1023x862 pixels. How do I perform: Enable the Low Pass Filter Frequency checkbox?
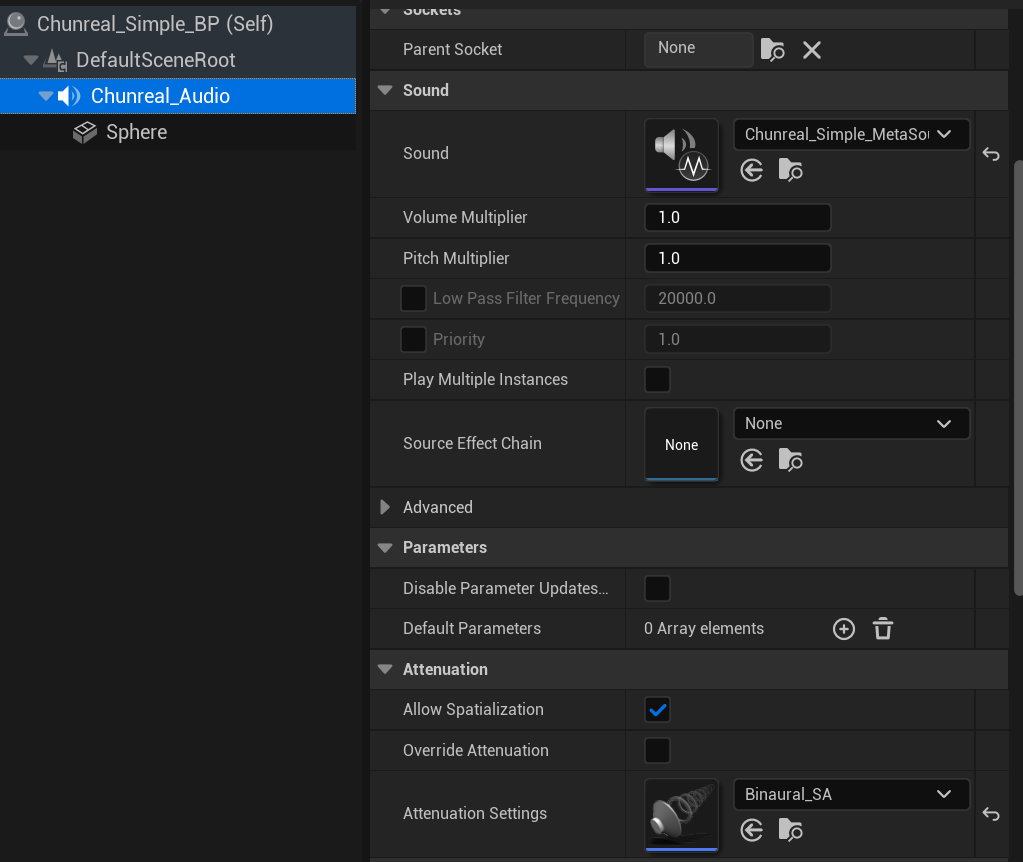click(413, 298)
